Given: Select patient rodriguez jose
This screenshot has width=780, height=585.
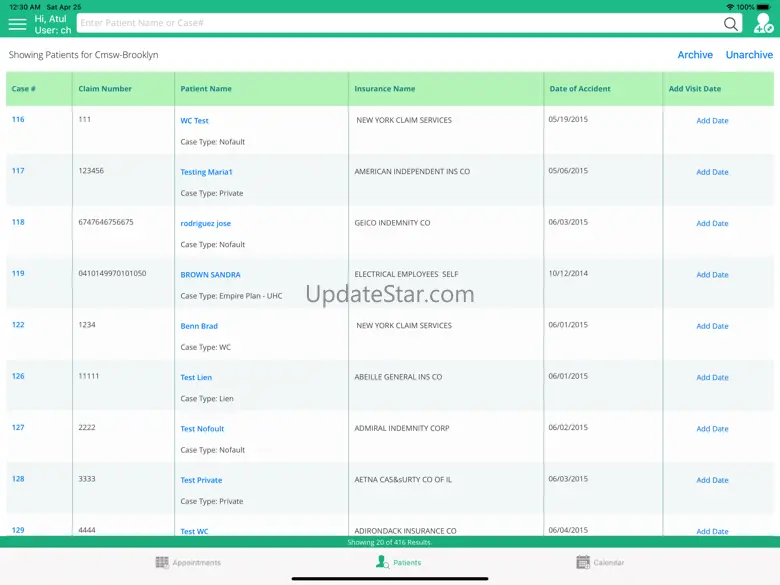Looking at the screenshot, I should pyautogui.click(x=205, y=224).
